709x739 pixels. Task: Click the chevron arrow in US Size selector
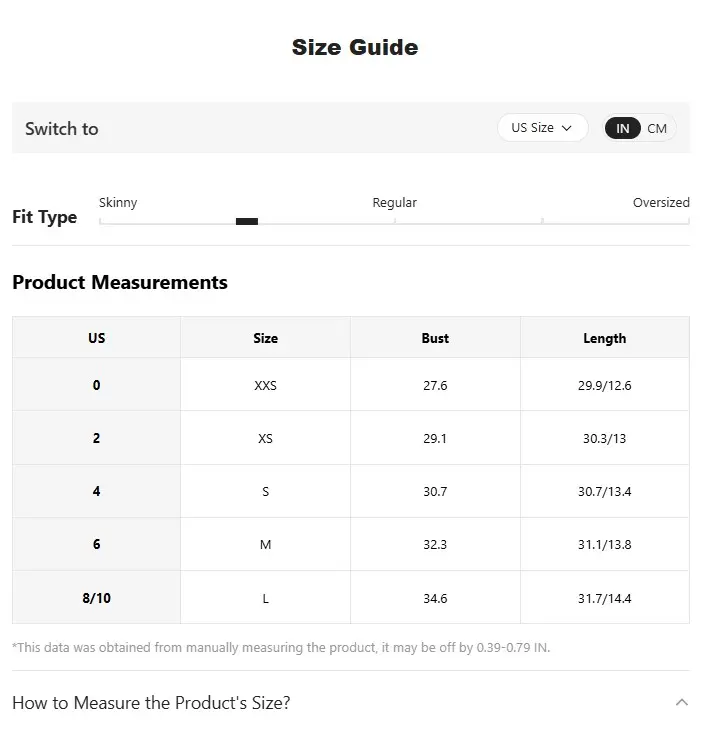(x=567, y=128)
